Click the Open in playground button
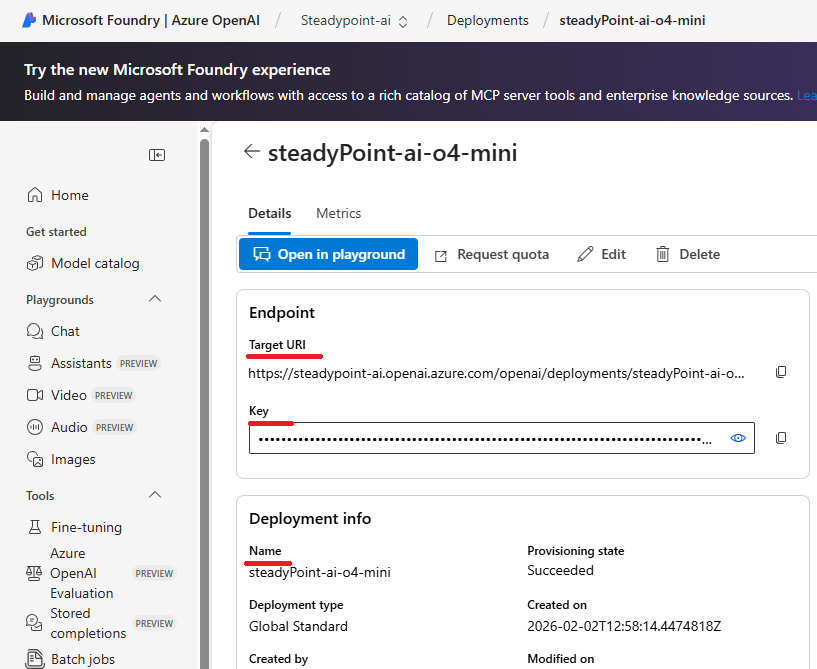The image size is (817, 669). 328,254
